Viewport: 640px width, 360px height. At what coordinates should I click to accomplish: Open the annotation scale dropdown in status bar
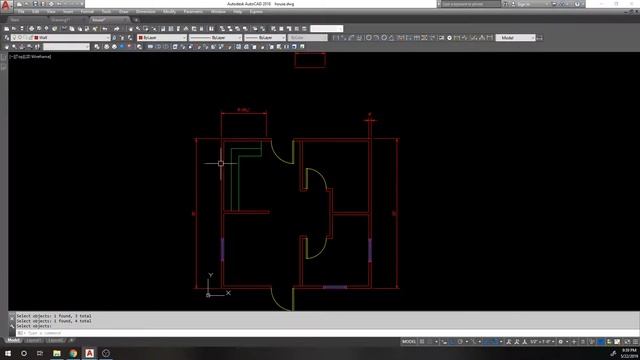(x=542, y=342)
